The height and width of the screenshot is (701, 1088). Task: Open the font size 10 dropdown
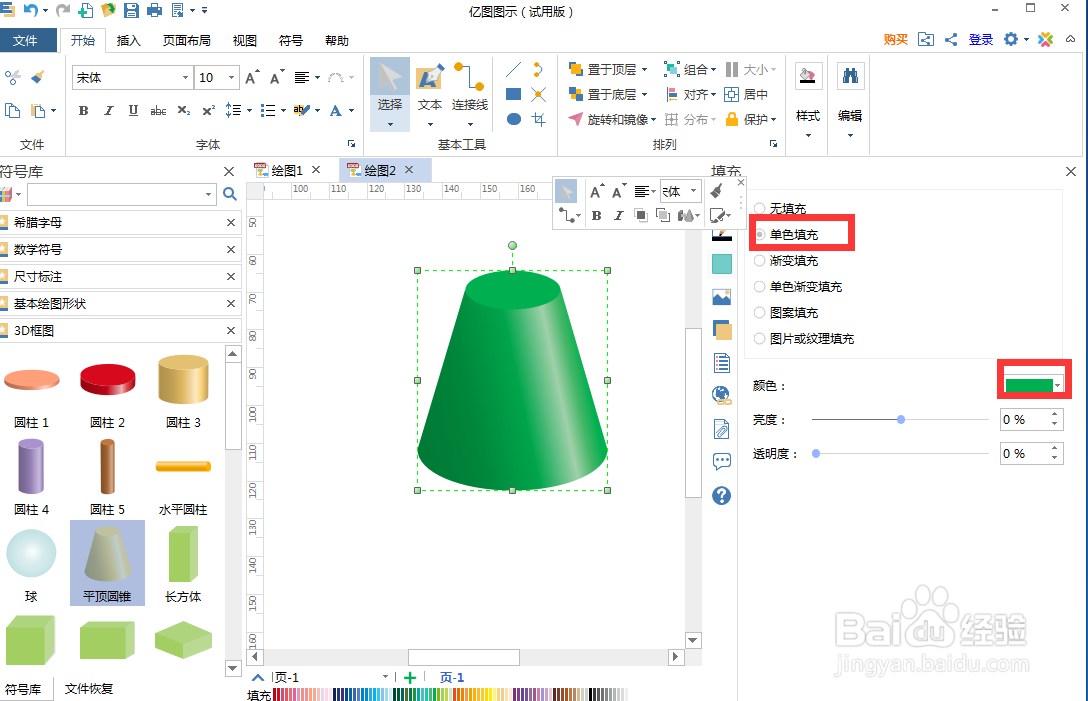coord(232,78)
